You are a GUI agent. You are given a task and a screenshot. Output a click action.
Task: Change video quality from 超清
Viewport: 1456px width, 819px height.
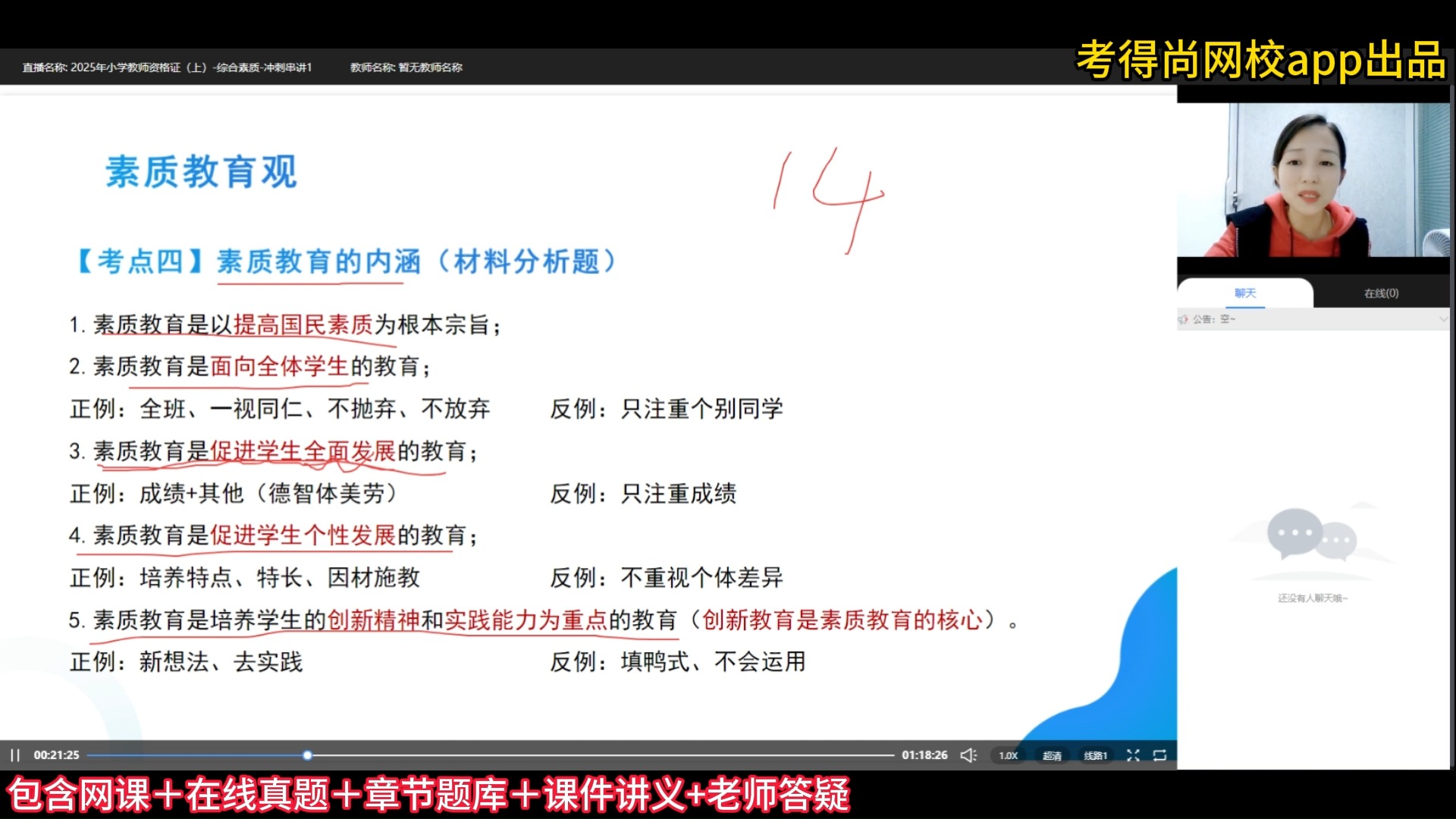pos(1052,755)
